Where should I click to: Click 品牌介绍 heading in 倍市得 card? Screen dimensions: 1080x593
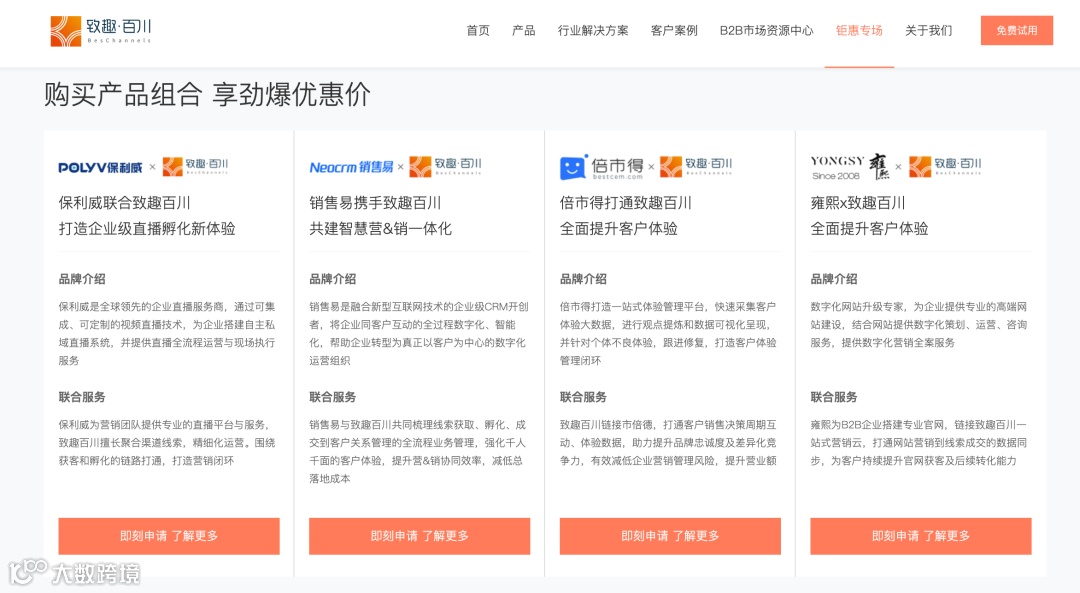coord(583,279)
